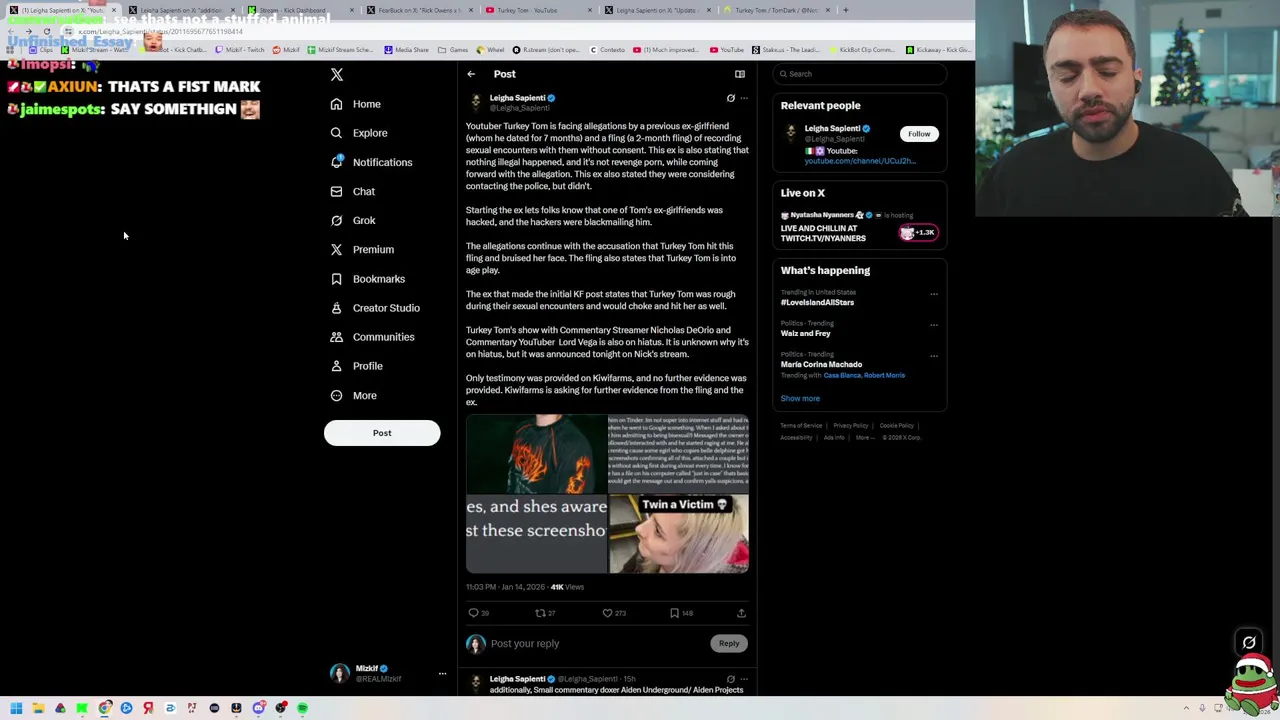
Task: Open options for the #LoveIslandAllStars trend
Action: click(934, 294)
